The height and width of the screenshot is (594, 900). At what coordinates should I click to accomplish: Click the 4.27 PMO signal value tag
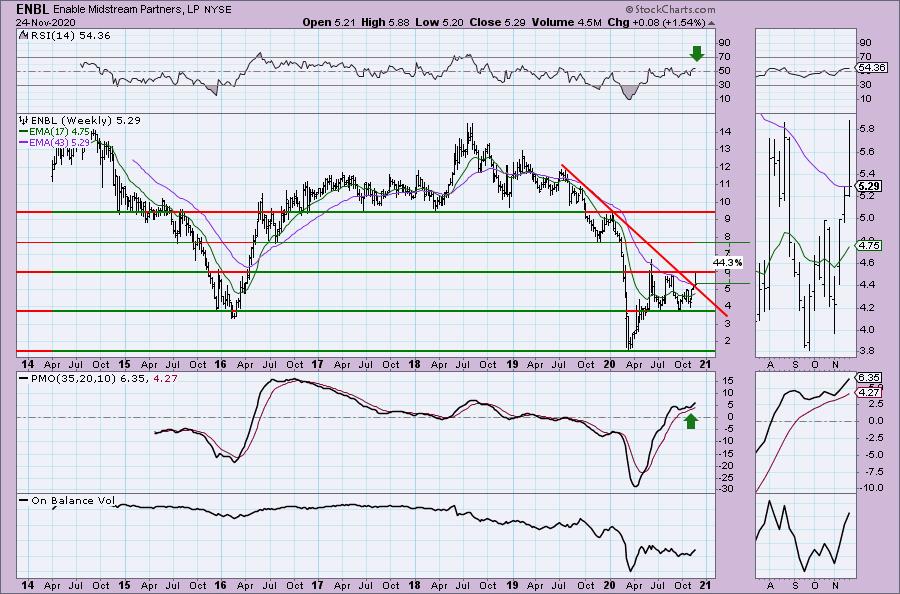[x=867, y=393]
